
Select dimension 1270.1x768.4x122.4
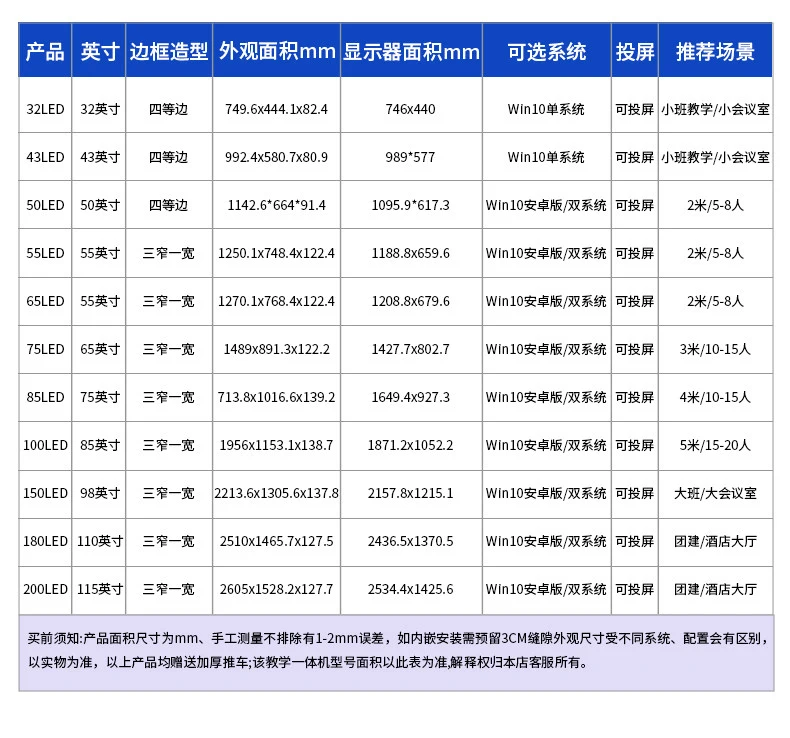[276, 301]
